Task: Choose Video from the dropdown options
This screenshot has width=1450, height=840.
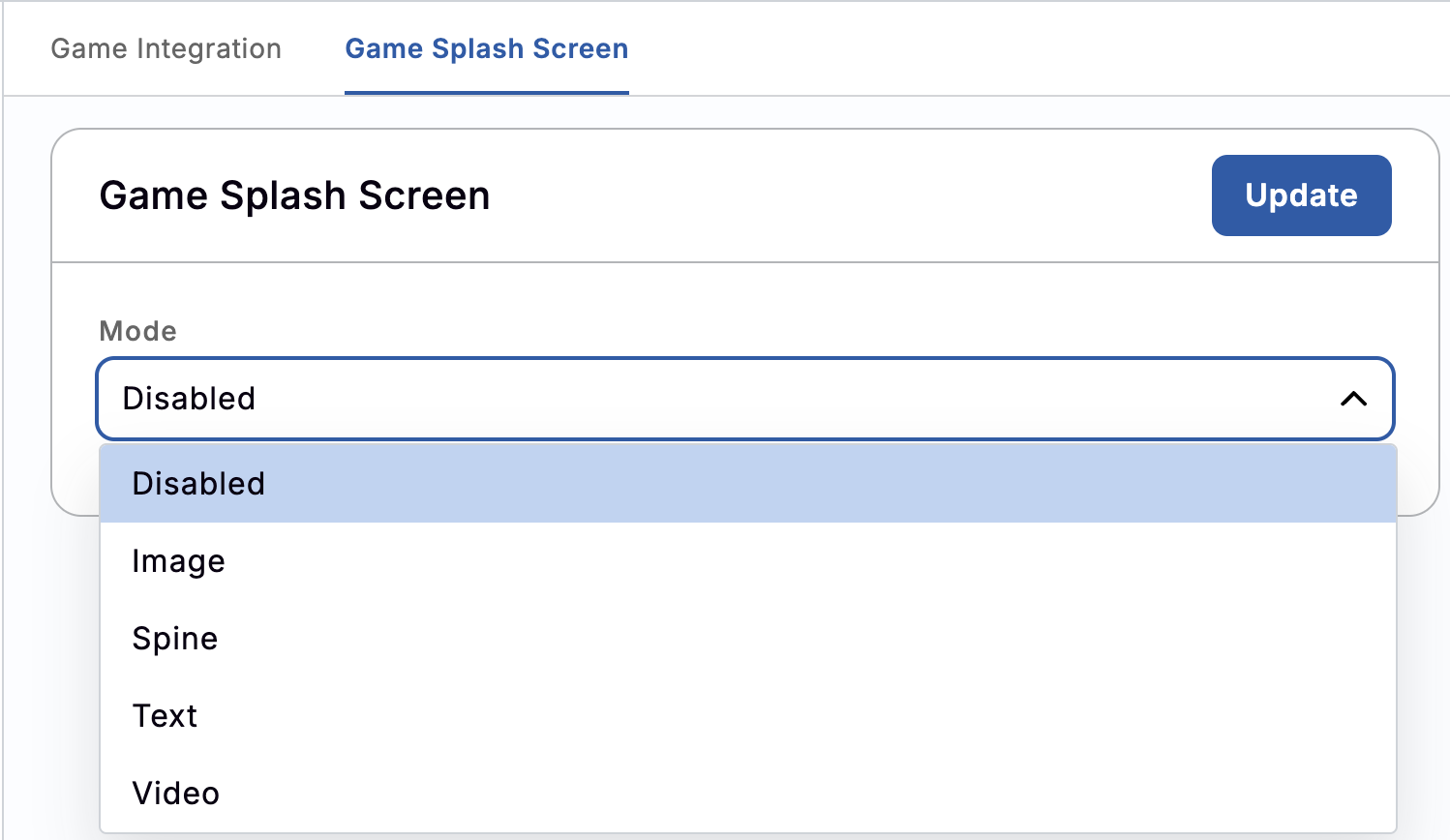Action: (175, 792)
